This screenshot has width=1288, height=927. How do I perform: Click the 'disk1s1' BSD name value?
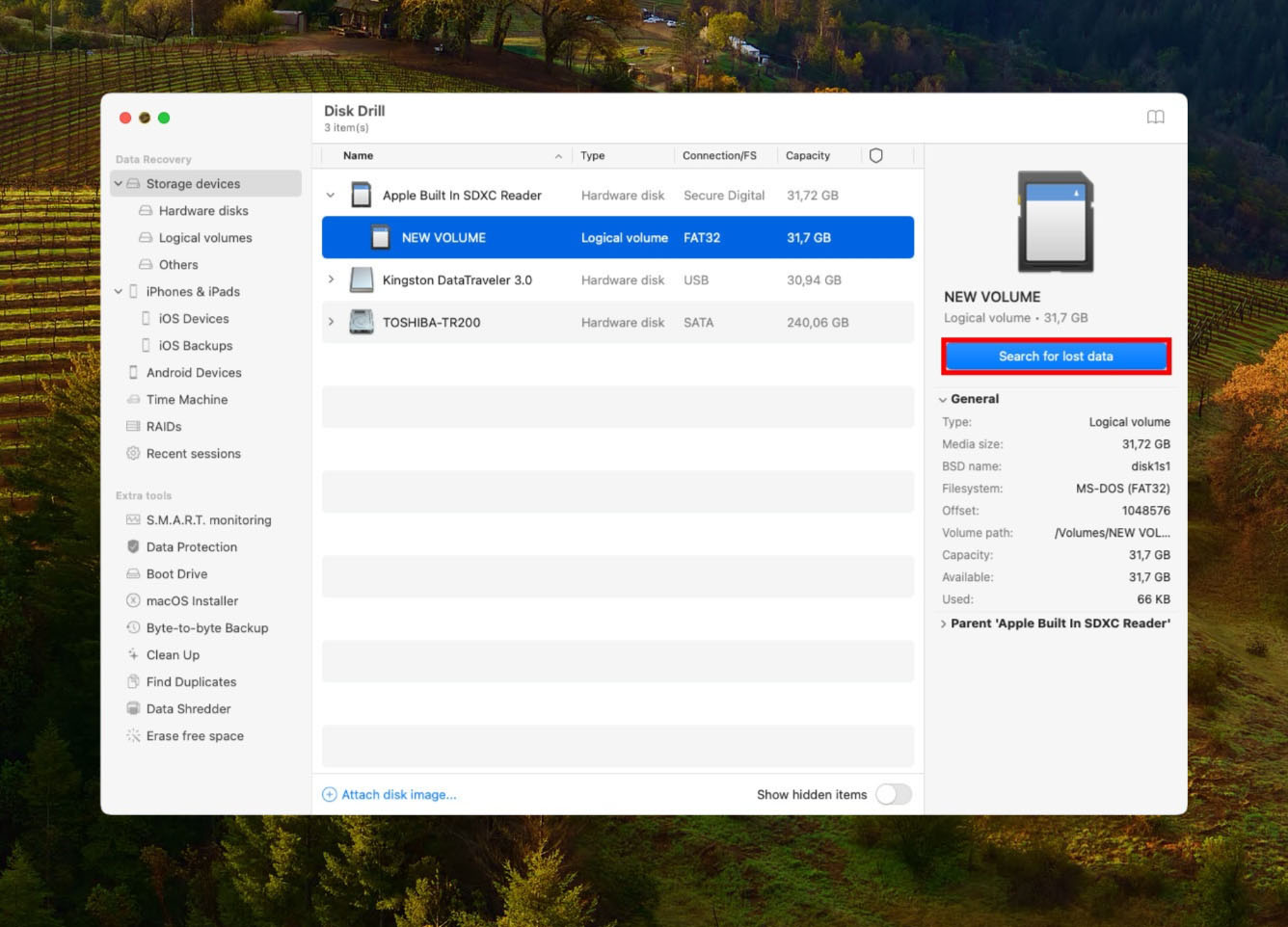point(1150,466)
